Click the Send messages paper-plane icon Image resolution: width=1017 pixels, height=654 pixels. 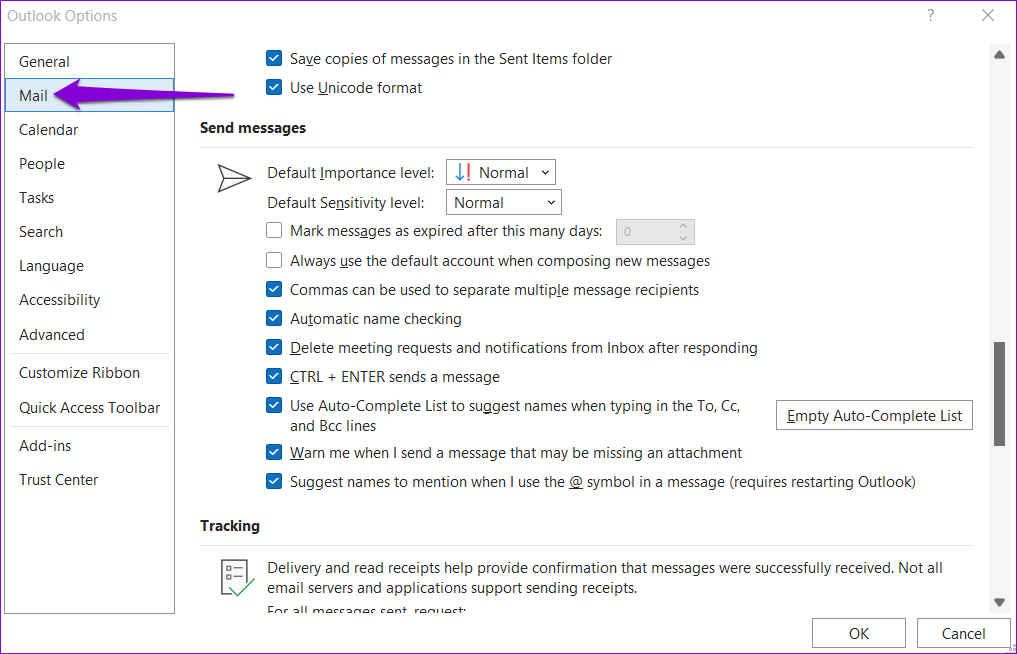[x=233, y=178]
